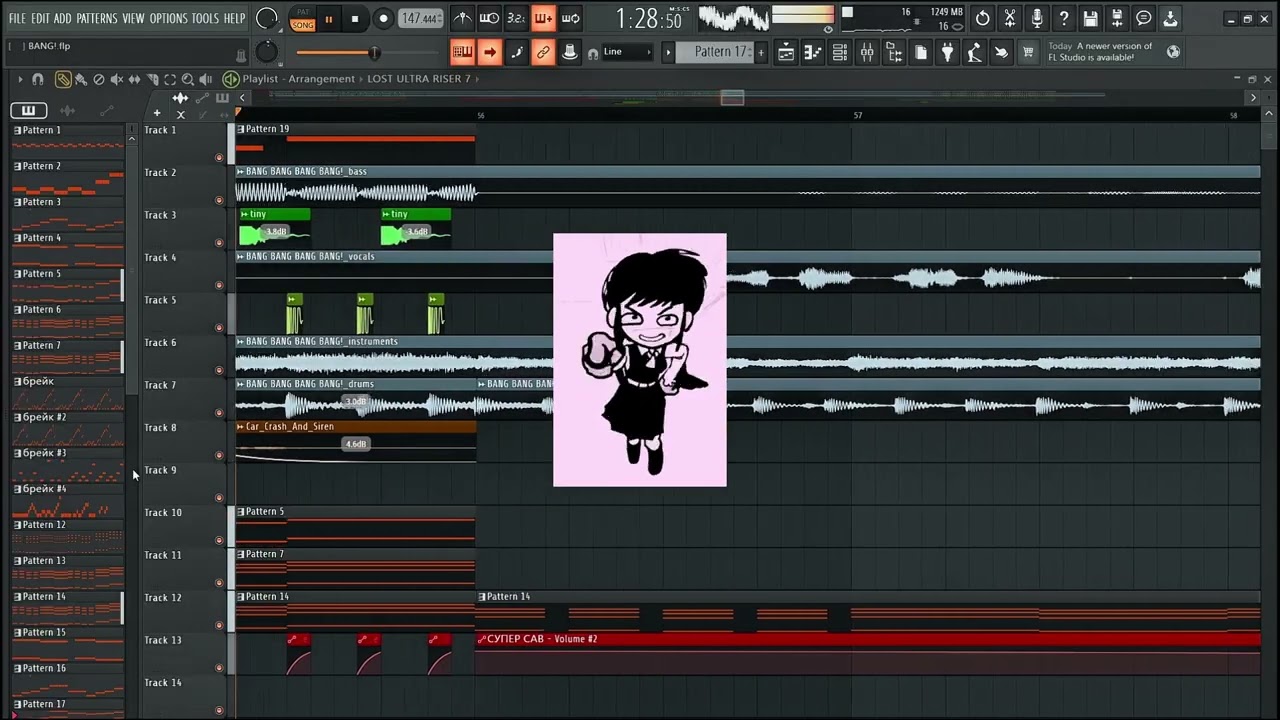Image resolution: width=1280 pixels, height=720 pixels.
Task: Open online news globe icon
Action: pyautogui.click(x=1173, y=52)
